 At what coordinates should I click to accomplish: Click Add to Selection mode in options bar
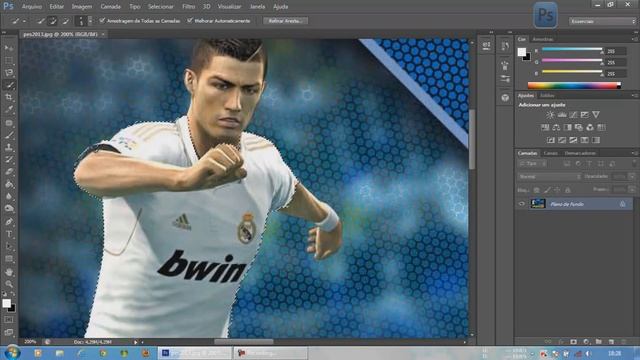point(53,21)
